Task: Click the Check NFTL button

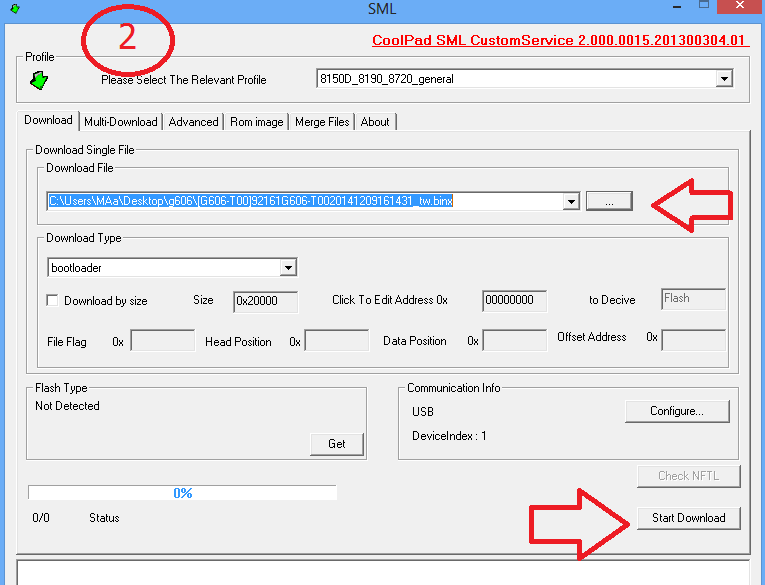Action: [x=688, y=476]
